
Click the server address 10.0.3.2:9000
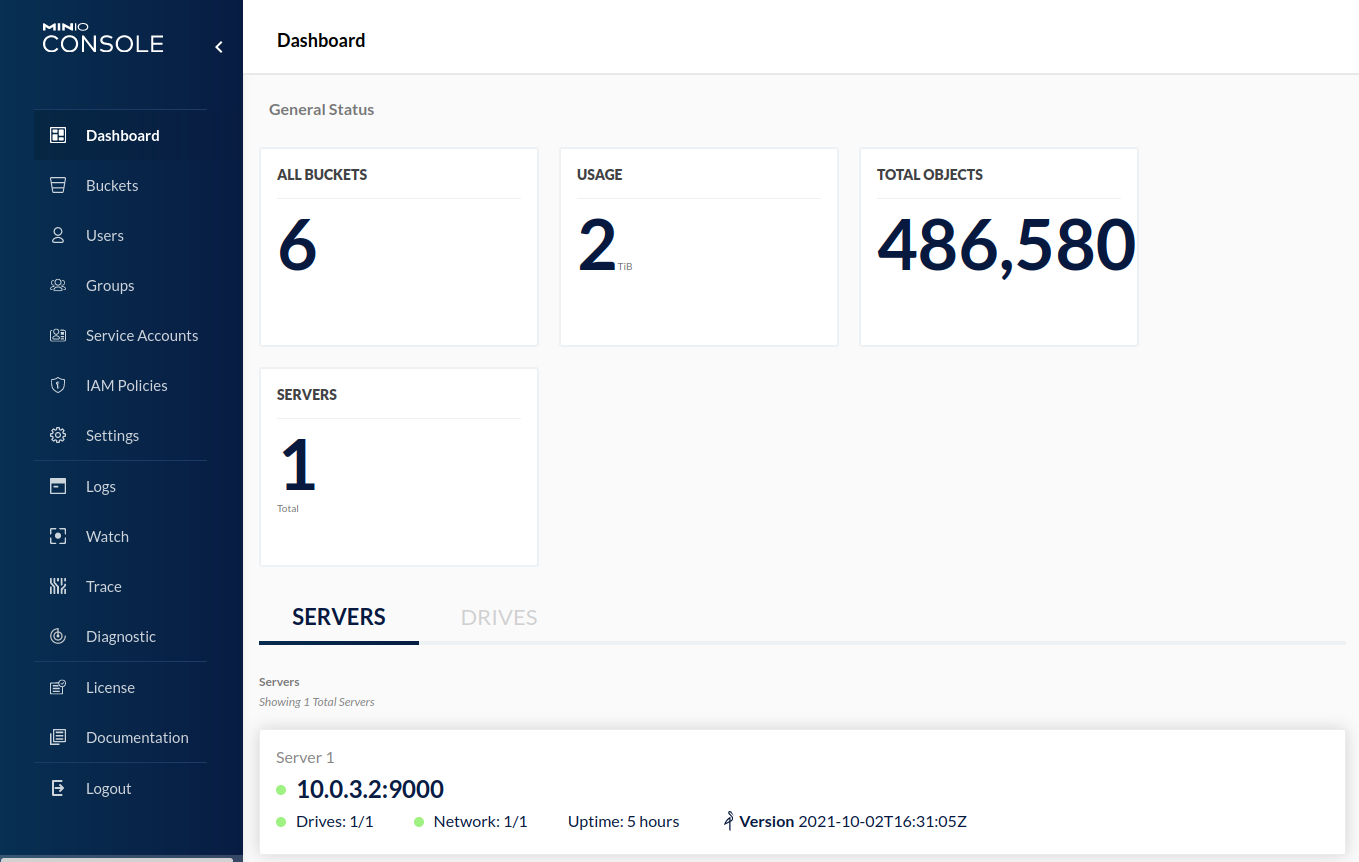370,788
